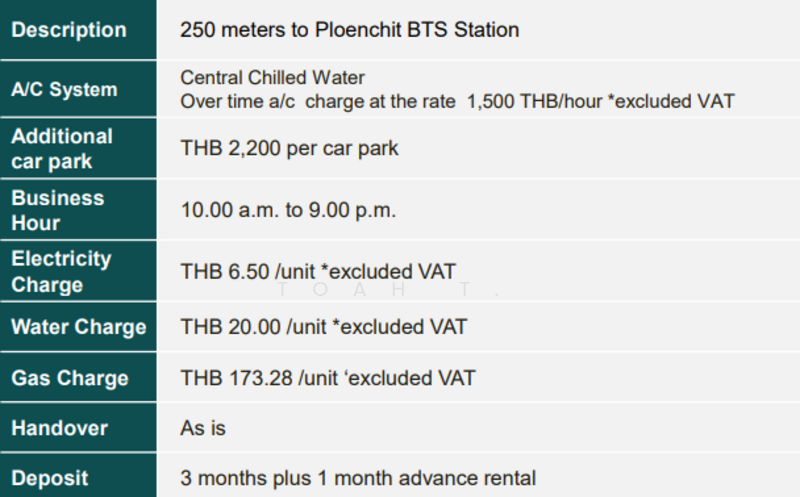The height and width of the screenshot is (497, 800).
Task: Select the '3 months plus 1 month advance rental' text
Action: 357,478
